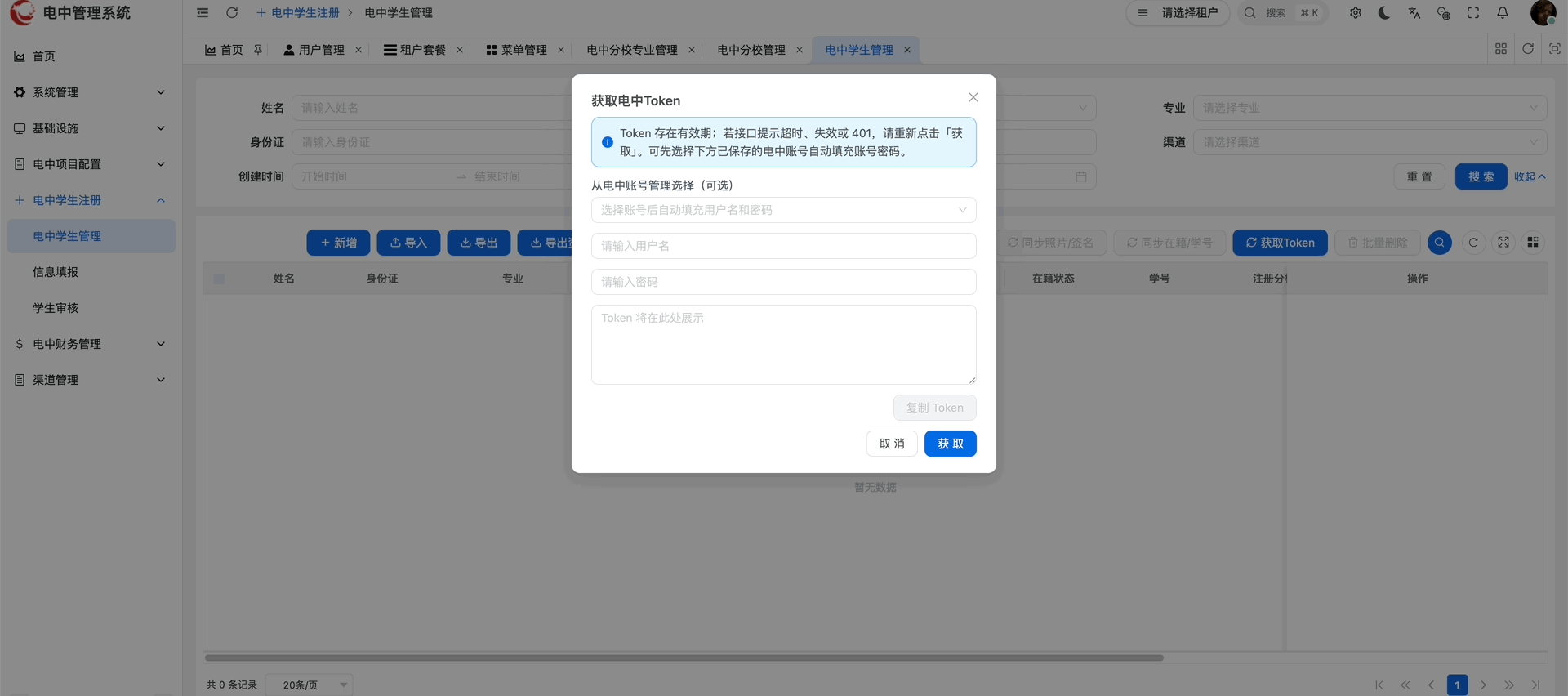
Task: Click the 取消 button in dialog
Action: pos(892,444)
